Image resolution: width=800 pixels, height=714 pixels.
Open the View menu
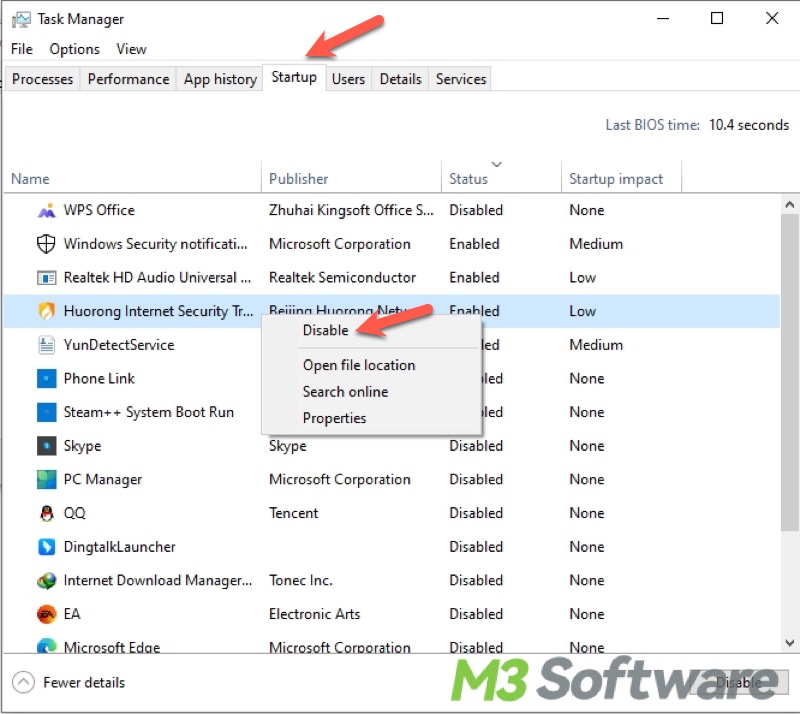click(131, 49)
